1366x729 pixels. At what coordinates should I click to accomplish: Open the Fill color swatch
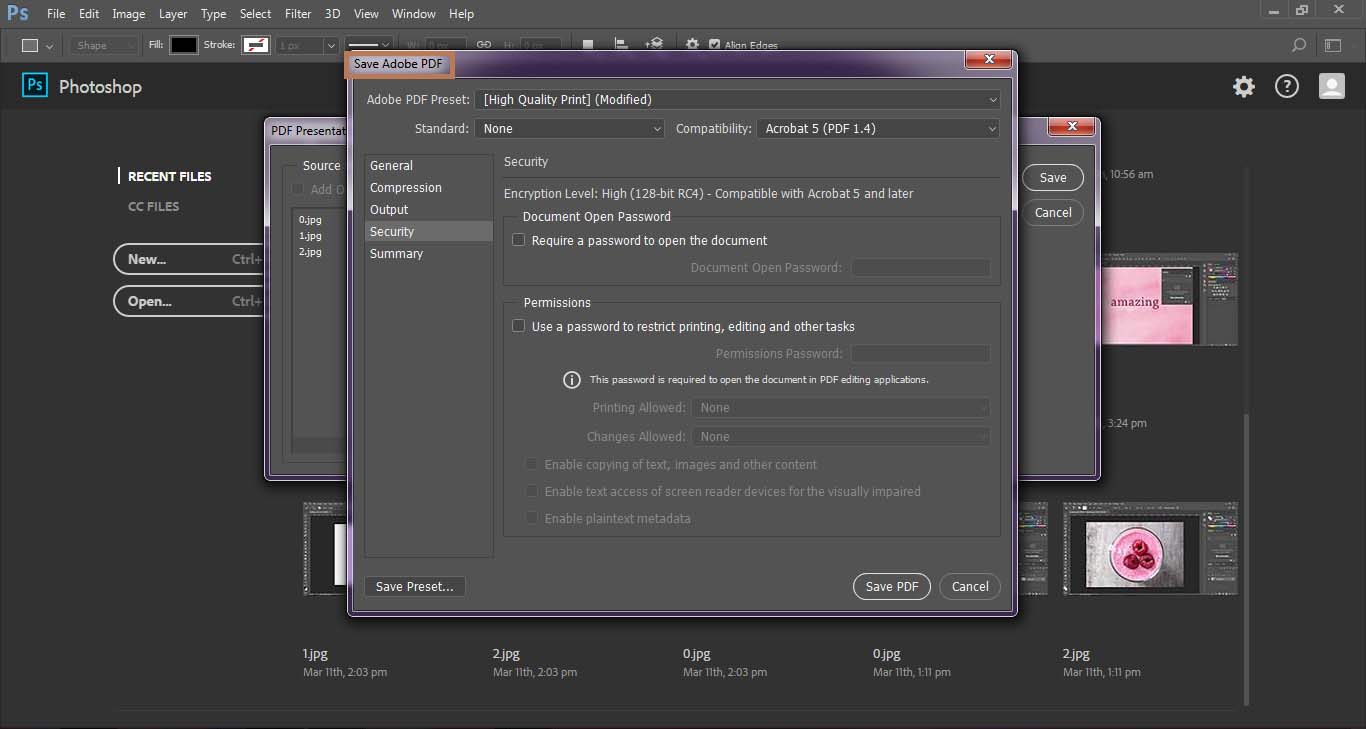(x=184, y=45)
